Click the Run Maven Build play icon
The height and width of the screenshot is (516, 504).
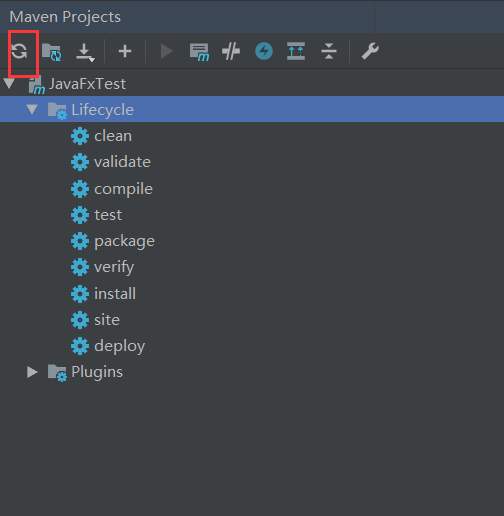(166, 51)
